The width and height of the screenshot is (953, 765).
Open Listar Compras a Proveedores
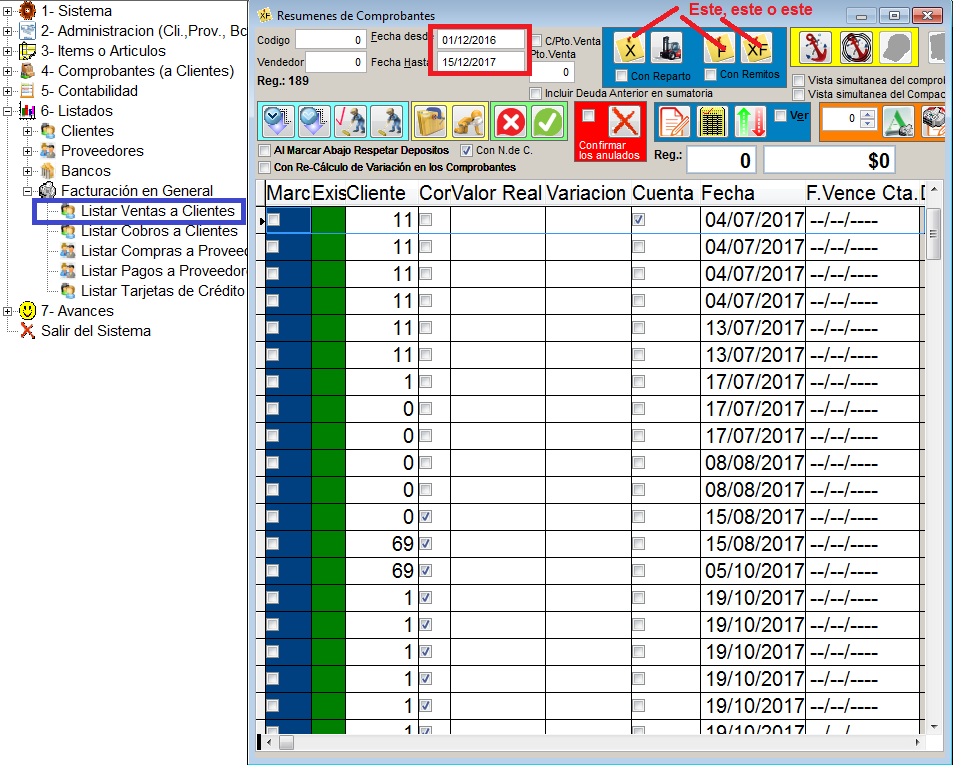pos(164,251)
